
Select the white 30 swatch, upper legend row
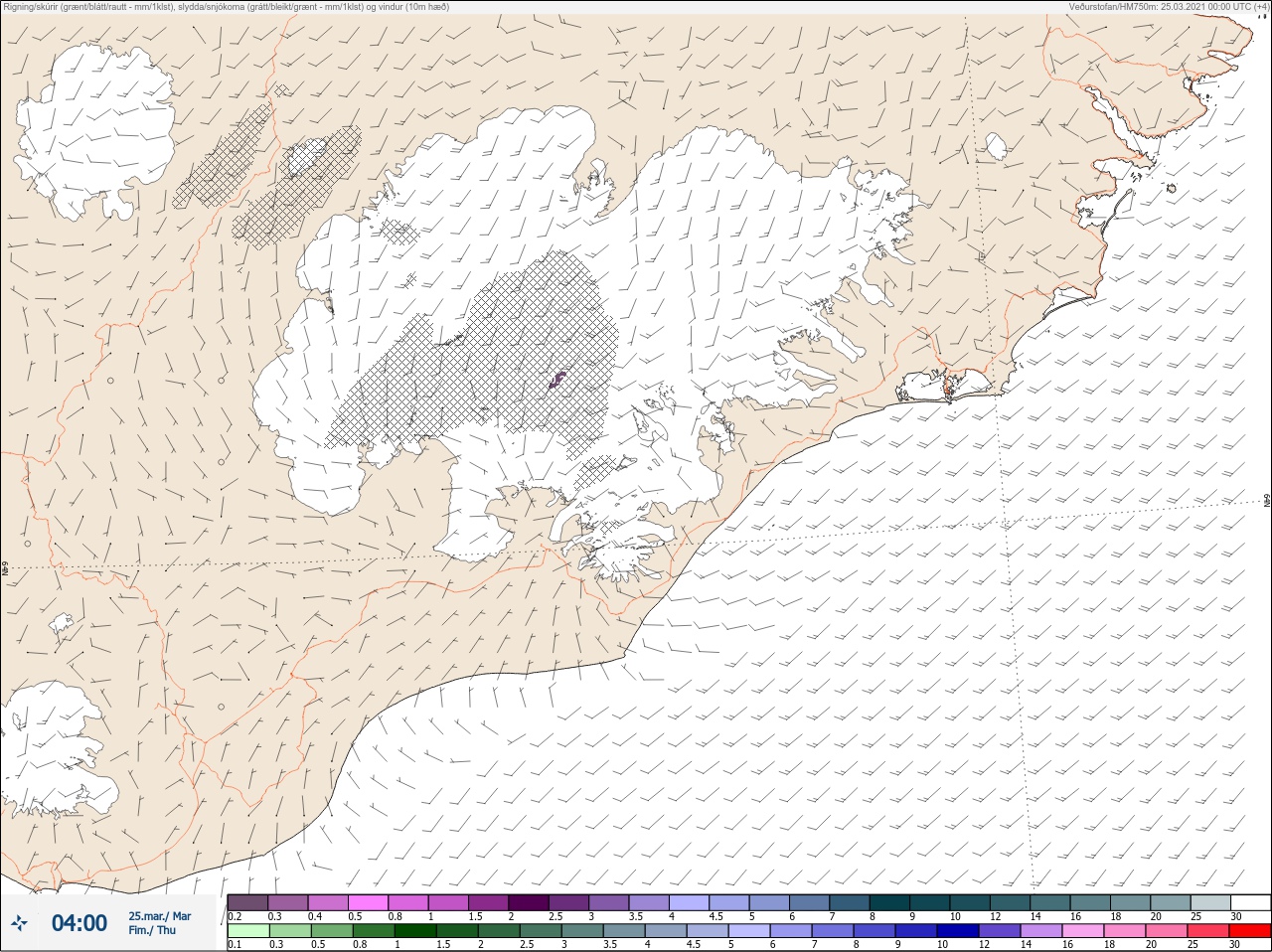[x=1250, y=903]
